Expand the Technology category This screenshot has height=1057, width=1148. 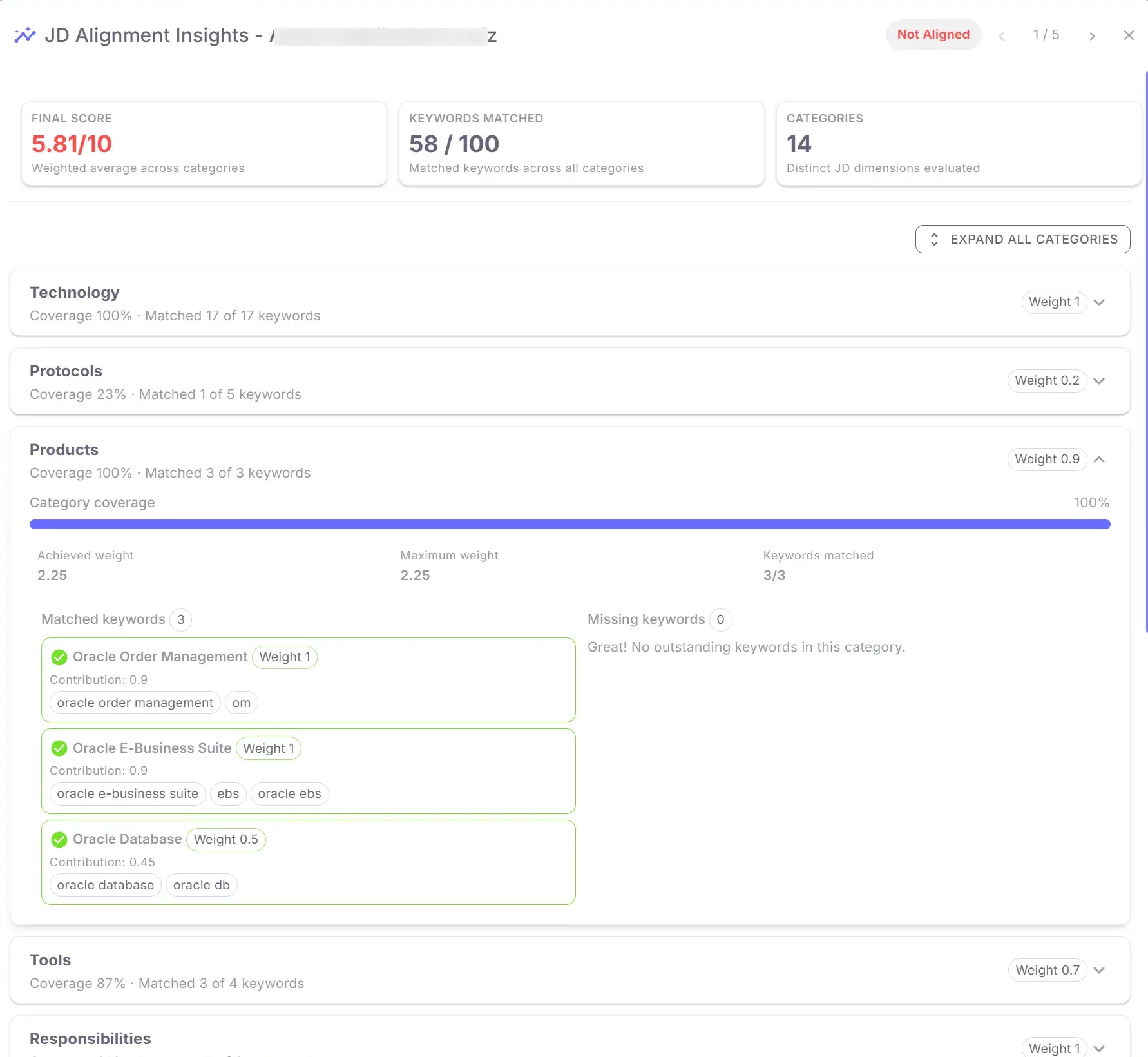click(1099, 302)
